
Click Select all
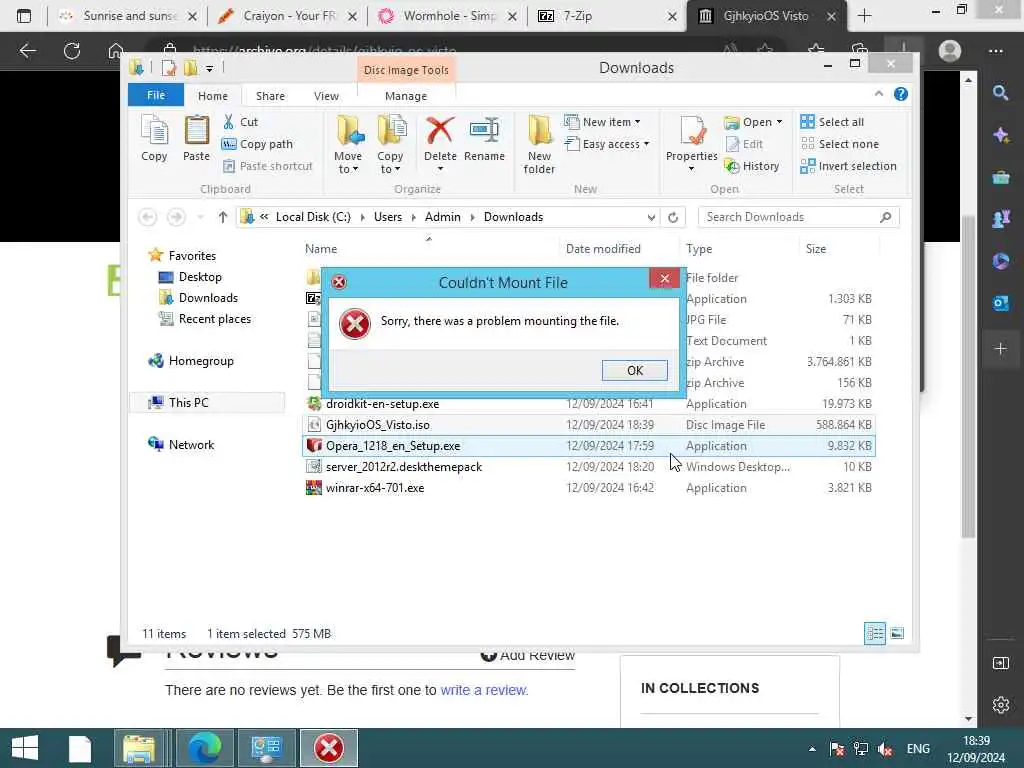tap(832, 121)
